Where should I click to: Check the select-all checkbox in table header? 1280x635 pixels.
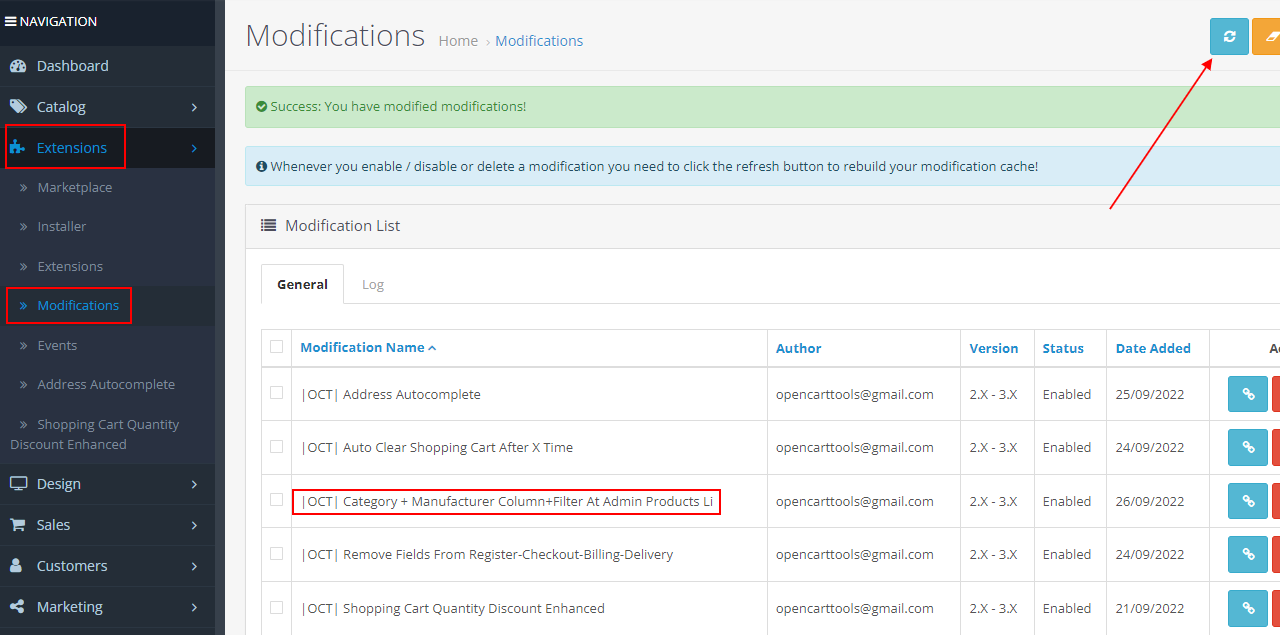276,347
